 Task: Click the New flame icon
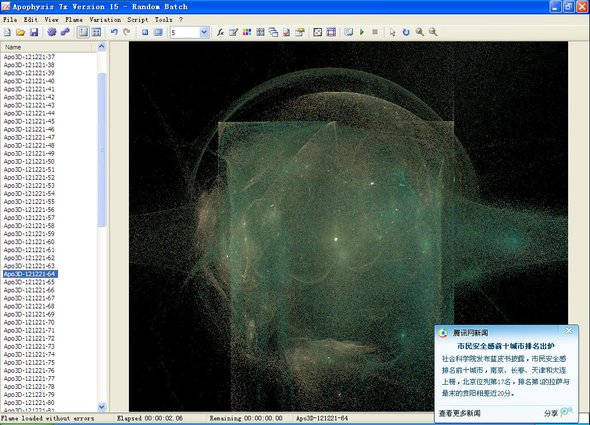point(7,32)
